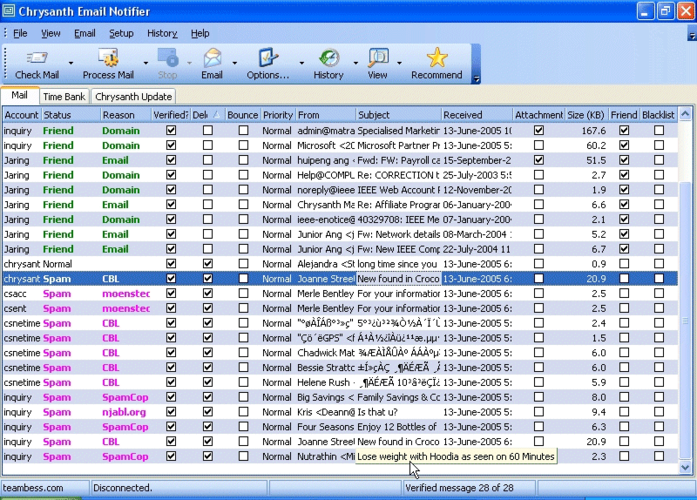Click the 'Disconnected.' status bar entry

coord(123,488)
